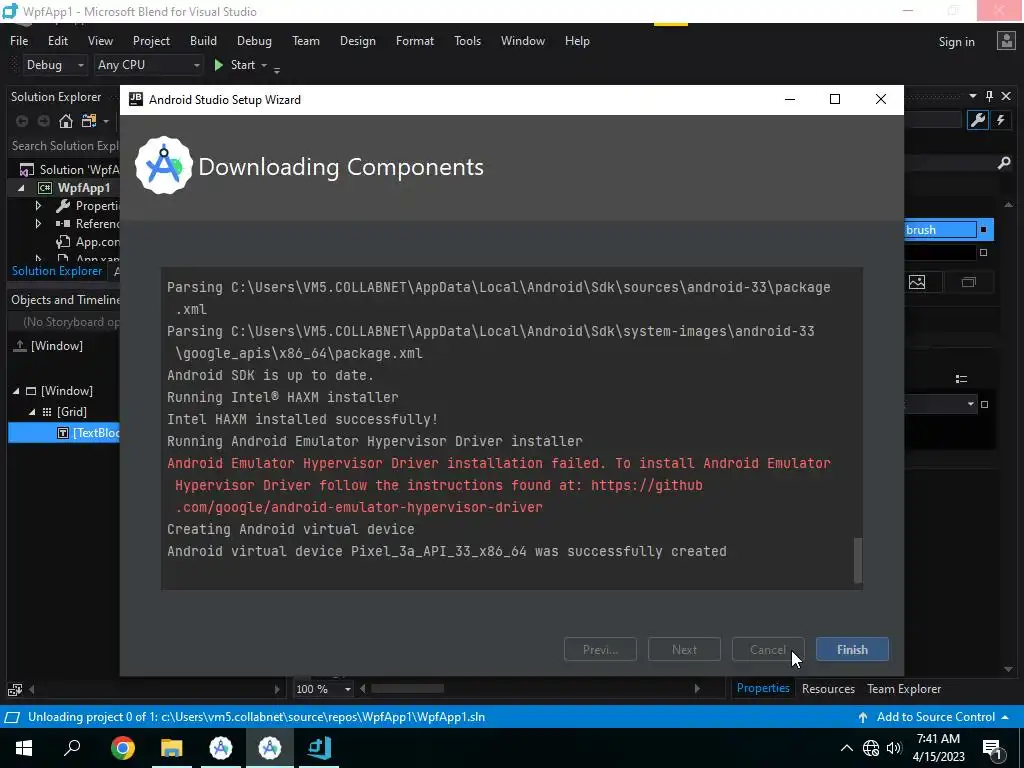
Task: Click the advanced marker square beside the dropdown
Action: pos(985,404)
